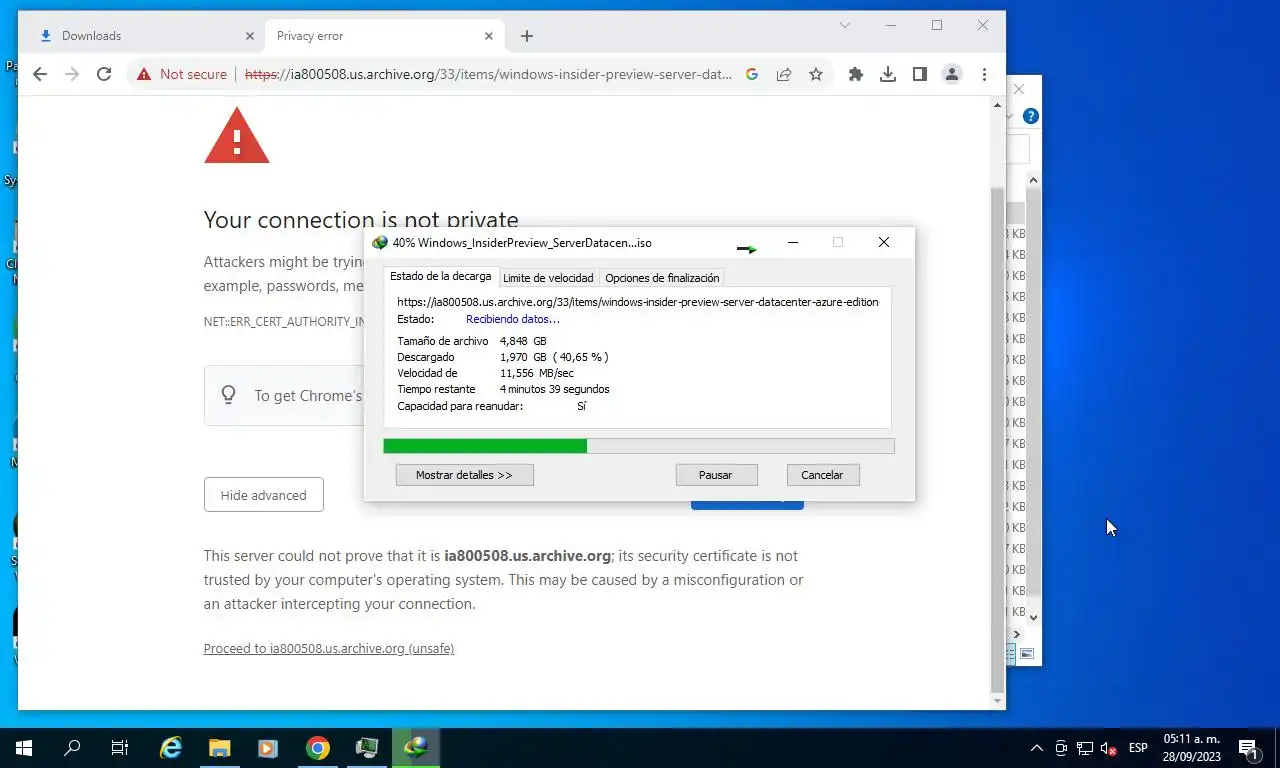The width and height of the screenshot is (1280, 768).
Task: Bookmark this page with the star
Action: (816, 74)
